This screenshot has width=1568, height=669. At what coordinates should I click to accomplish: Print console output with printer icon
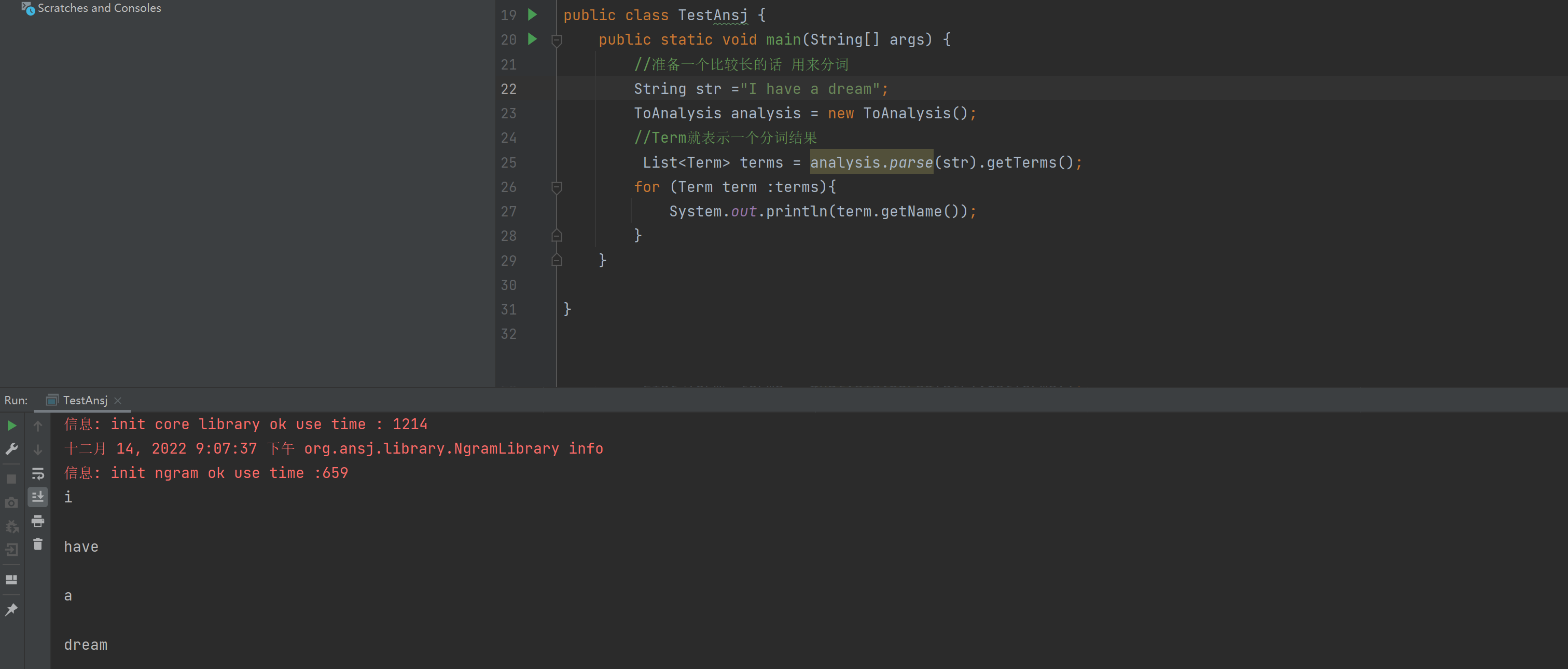coord(38,521)
